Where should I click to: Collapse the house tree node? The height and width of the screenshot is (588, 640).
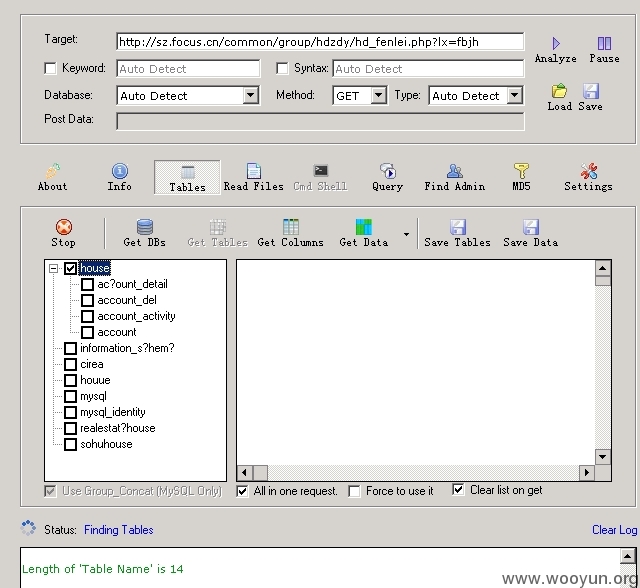pos(53,268)
